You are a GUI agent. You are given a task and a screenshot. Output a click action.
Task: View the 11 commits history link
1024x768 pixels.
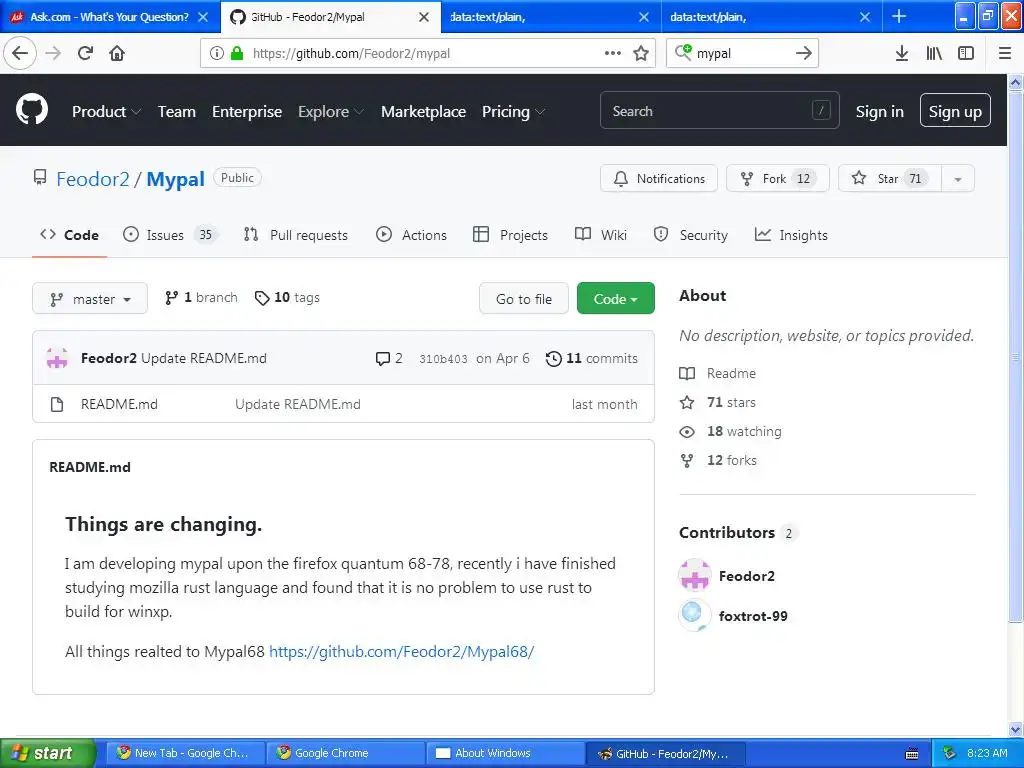(592, 359)
